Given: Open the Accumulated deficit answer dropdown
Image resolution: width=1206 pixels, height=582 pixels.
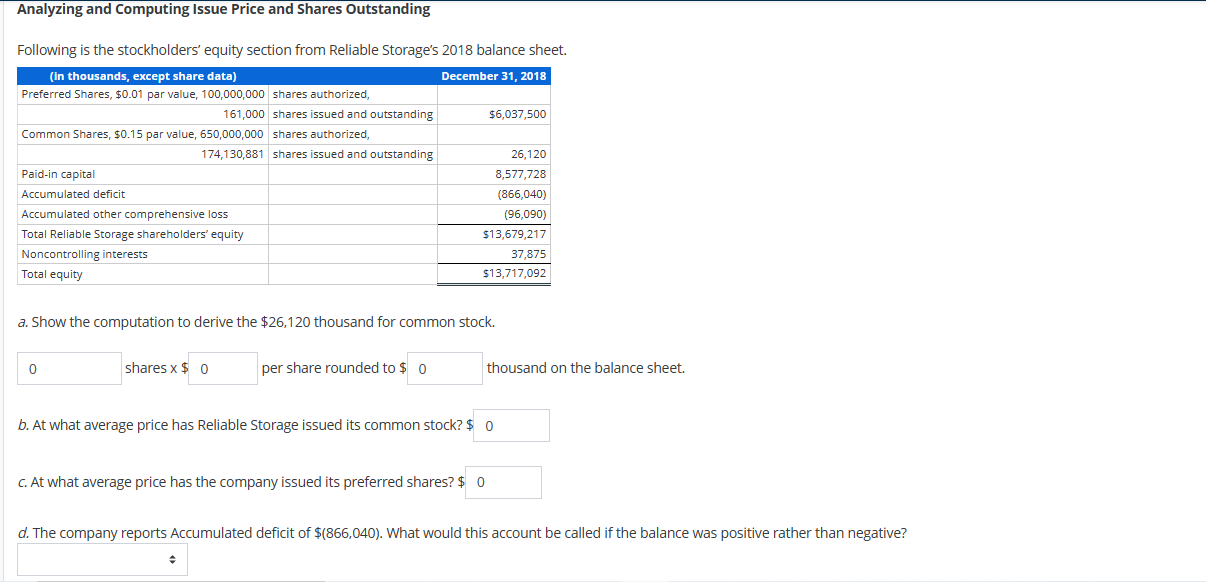Looking at the screenshot, I should (102, 559).
